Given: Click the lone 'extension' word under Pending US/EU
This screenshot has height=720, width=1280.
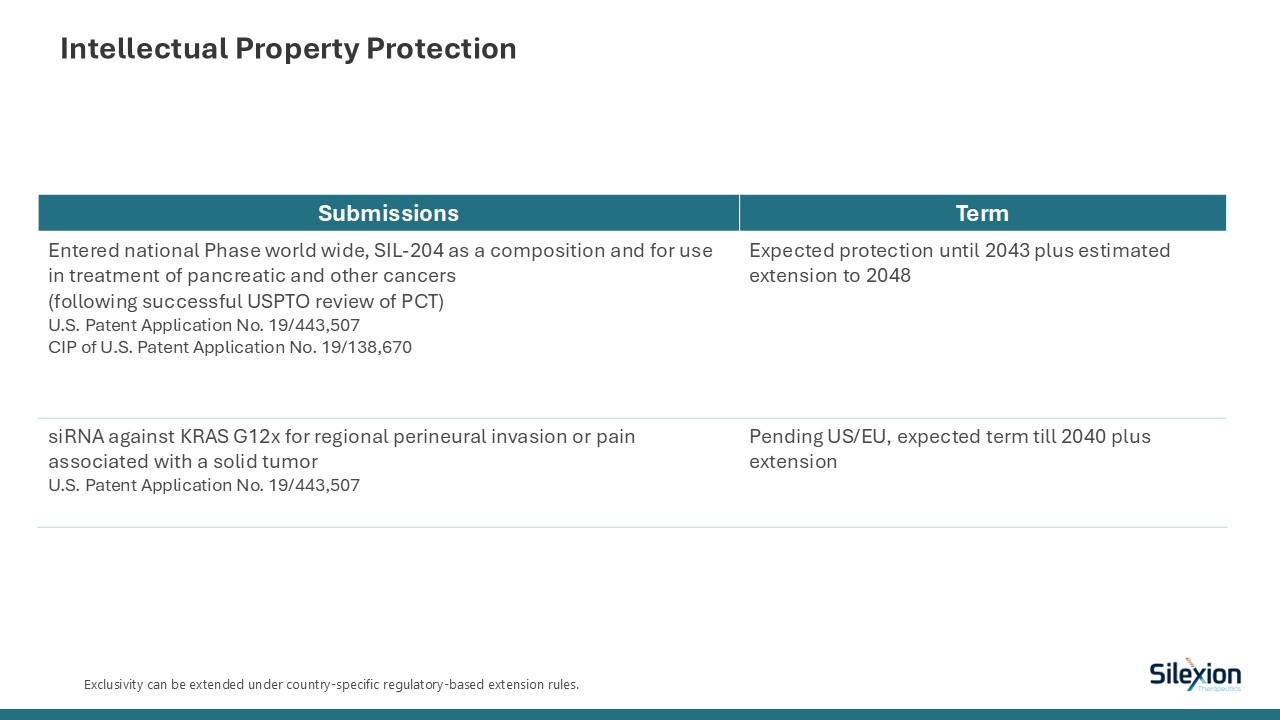Looking at the screenshot, I should coord(793,461).
